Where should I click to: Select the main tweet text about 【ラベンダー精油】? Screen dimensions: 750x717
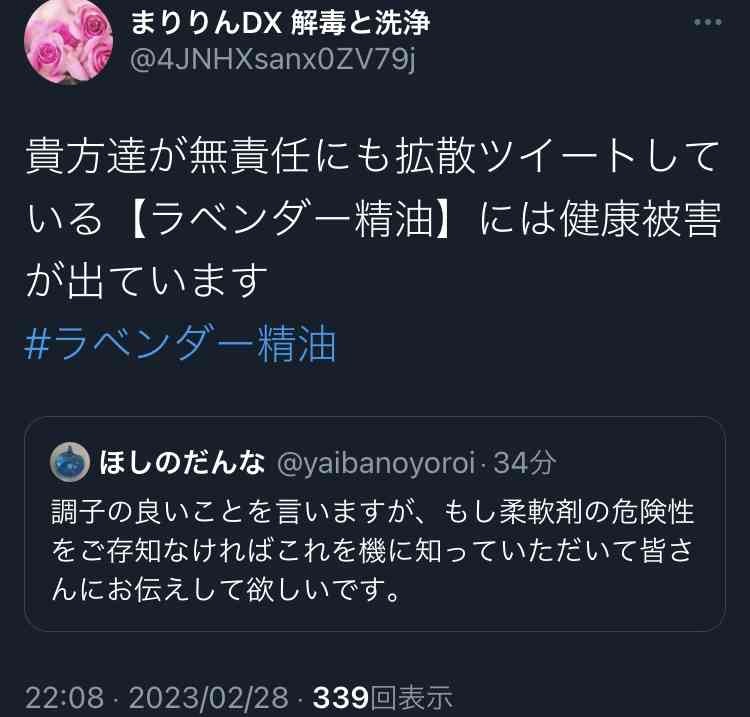click(373, 218)
